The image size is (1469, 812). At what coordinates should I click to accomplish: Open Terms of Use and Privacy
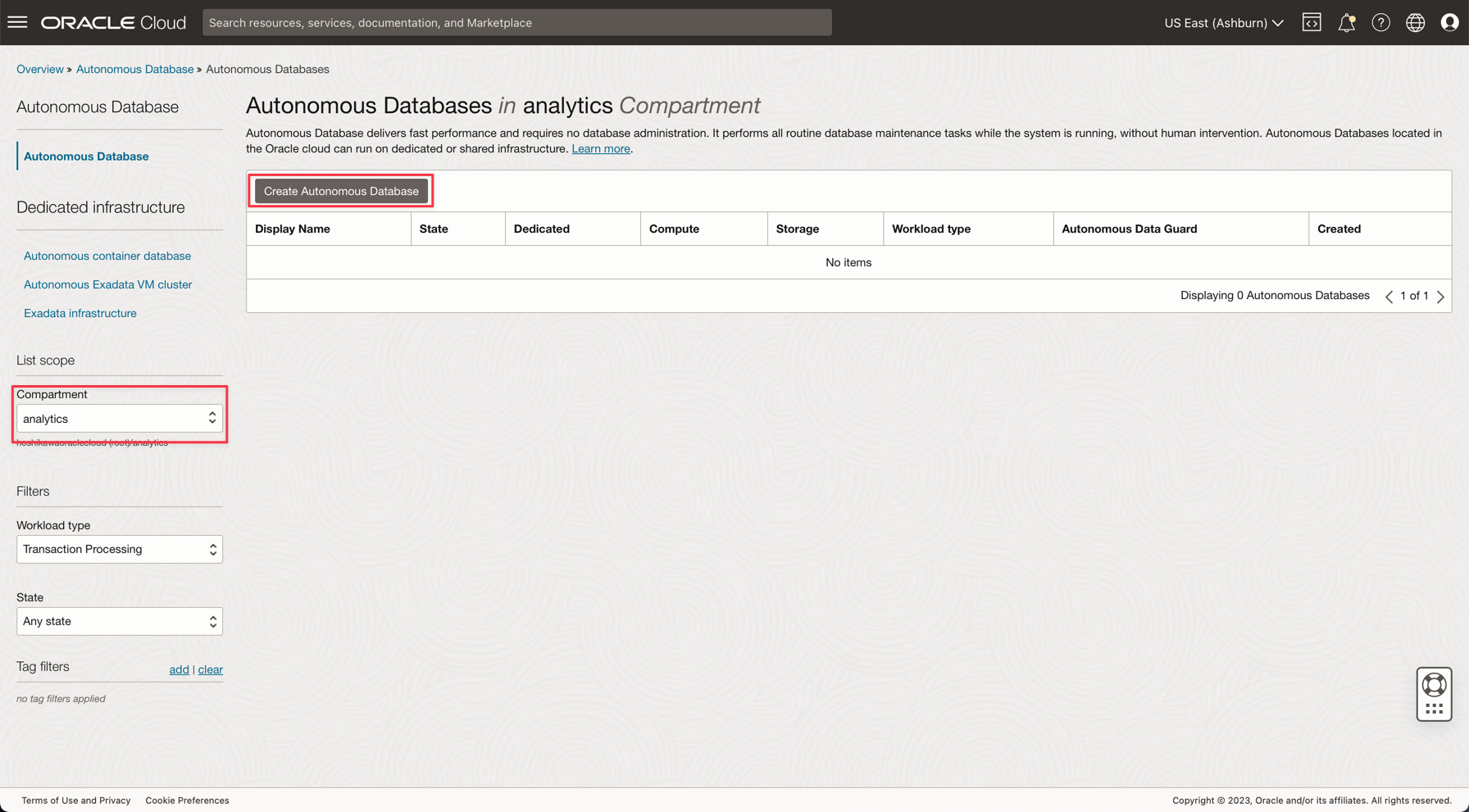pos(76,801)
